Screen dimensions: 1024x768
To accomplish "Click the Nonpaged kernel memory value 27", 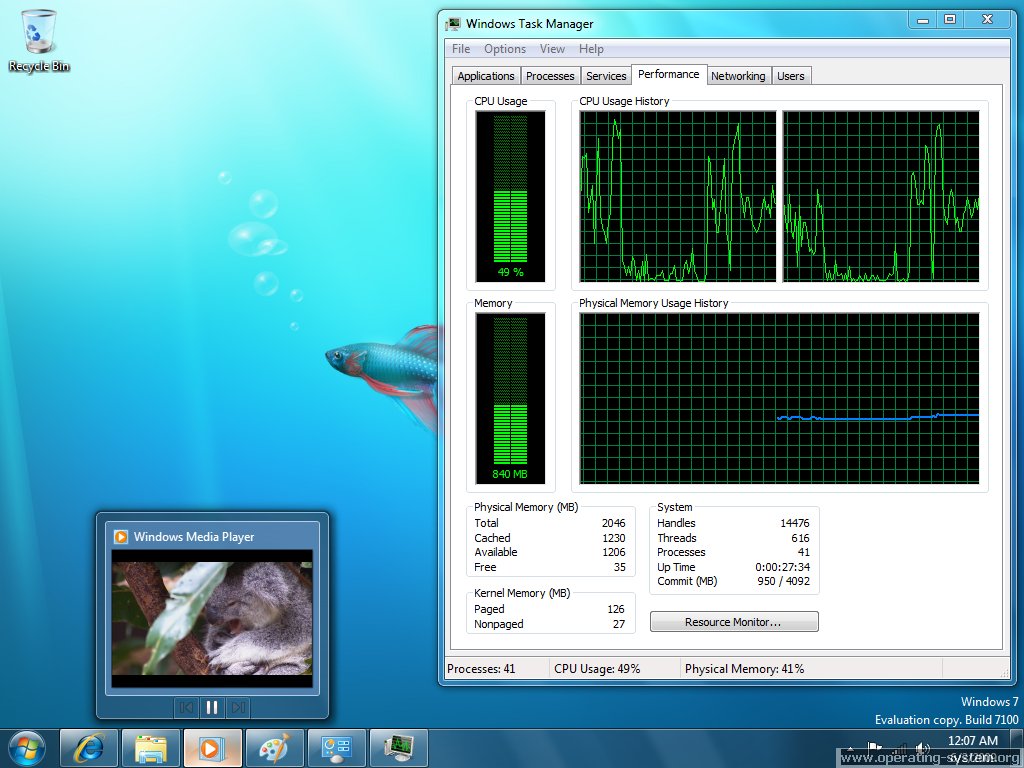I will tap(619, 624).
